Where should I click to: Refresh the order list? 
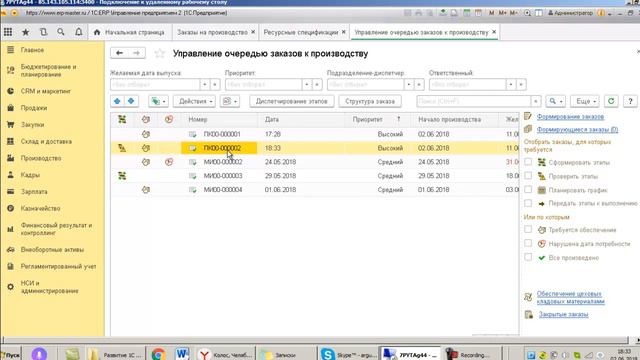pos(611,101)
